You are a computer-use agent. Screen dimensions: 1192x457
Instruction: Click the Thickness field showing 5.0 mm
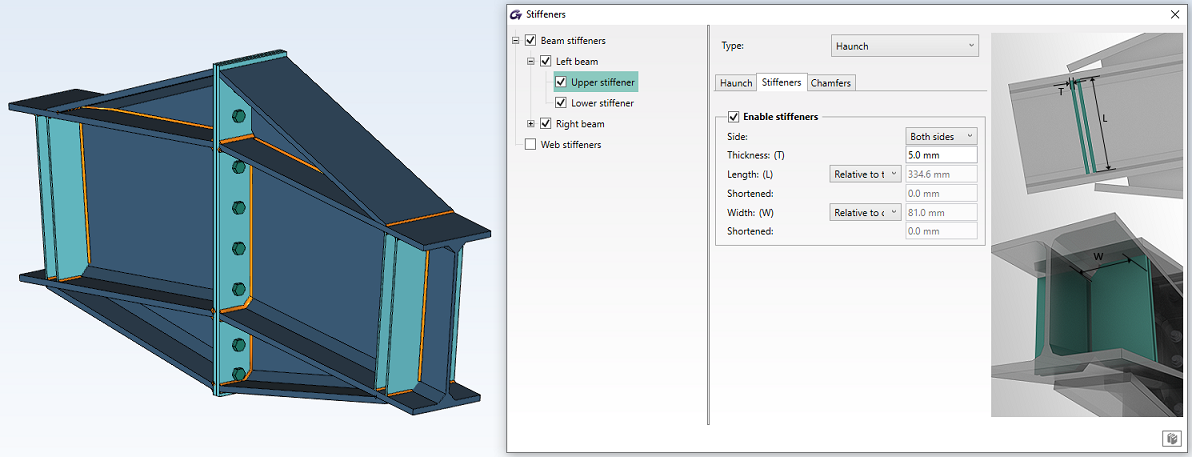[941, 155]
